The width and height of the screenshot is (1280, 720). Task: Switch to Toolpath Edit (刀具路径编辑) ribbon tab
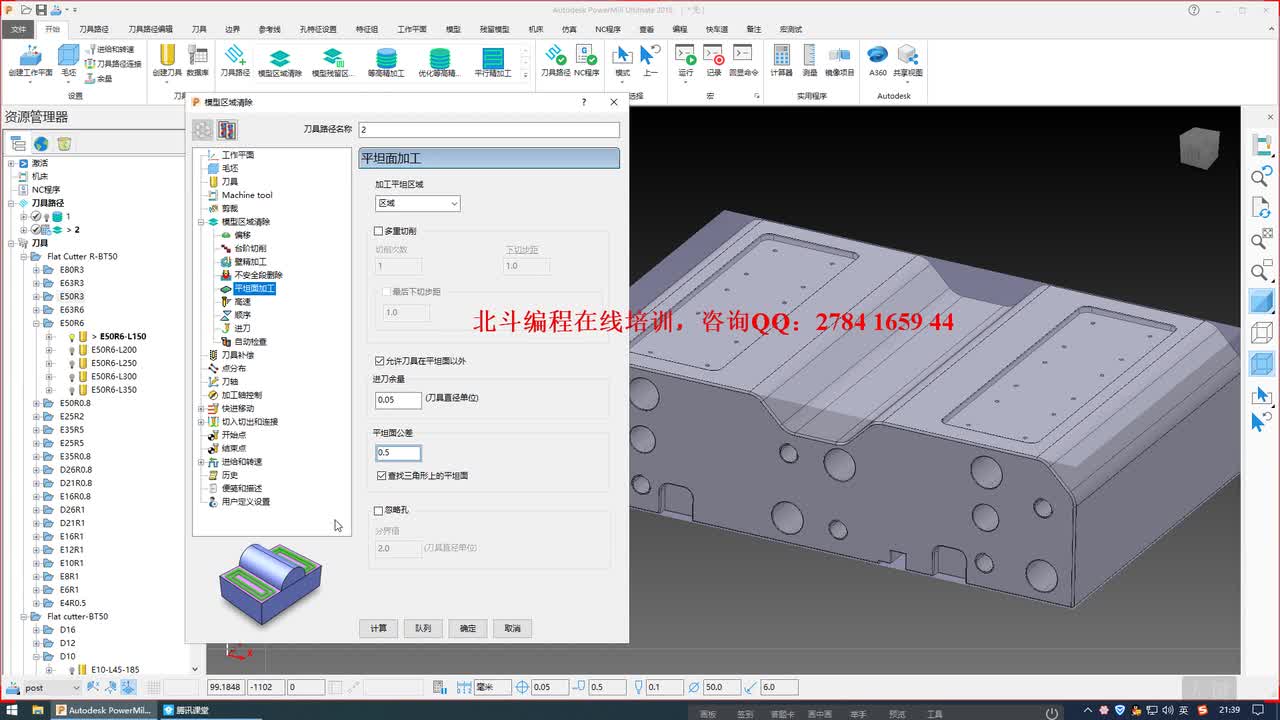pyautogui.click(x=150, y=29)
